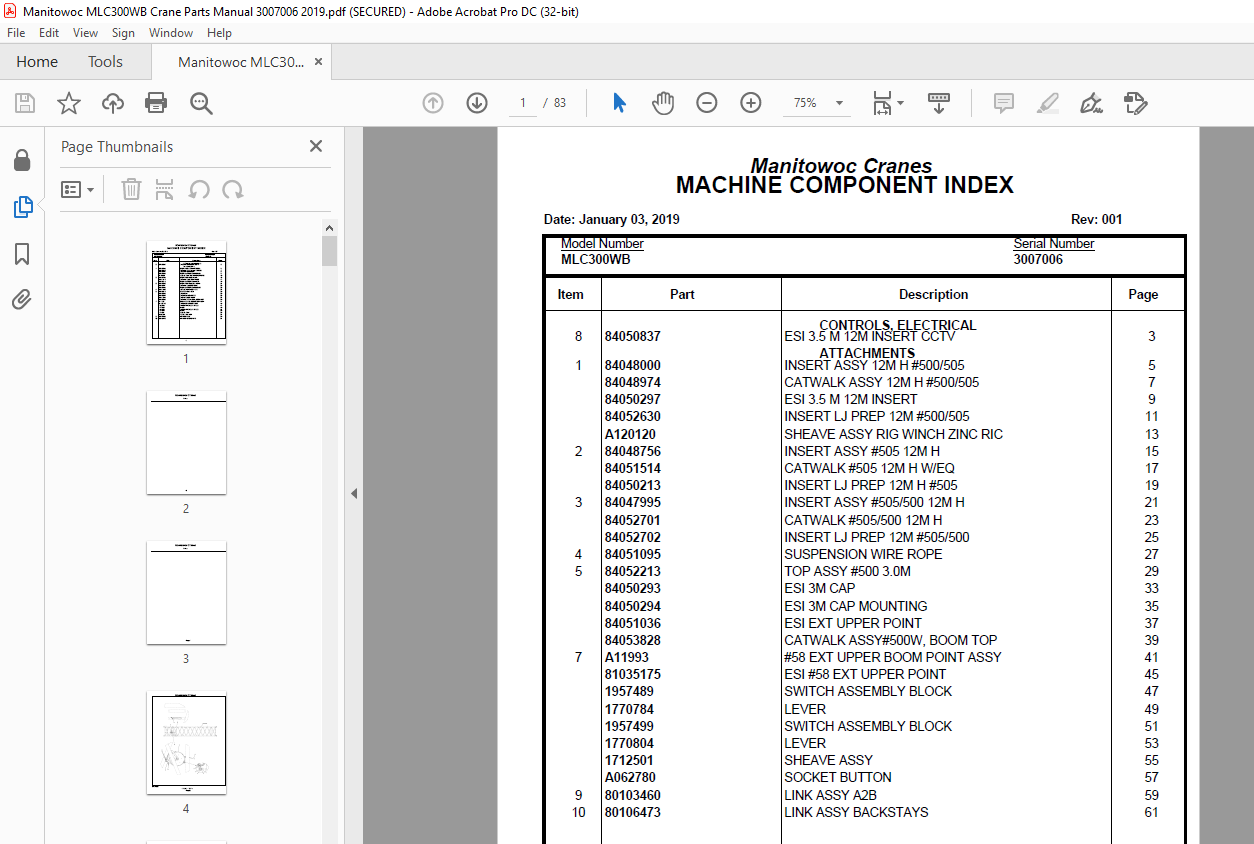Viewport: 1254px width, 844px height.
Task: Open the Request signatures tool
Action: 1135,103
